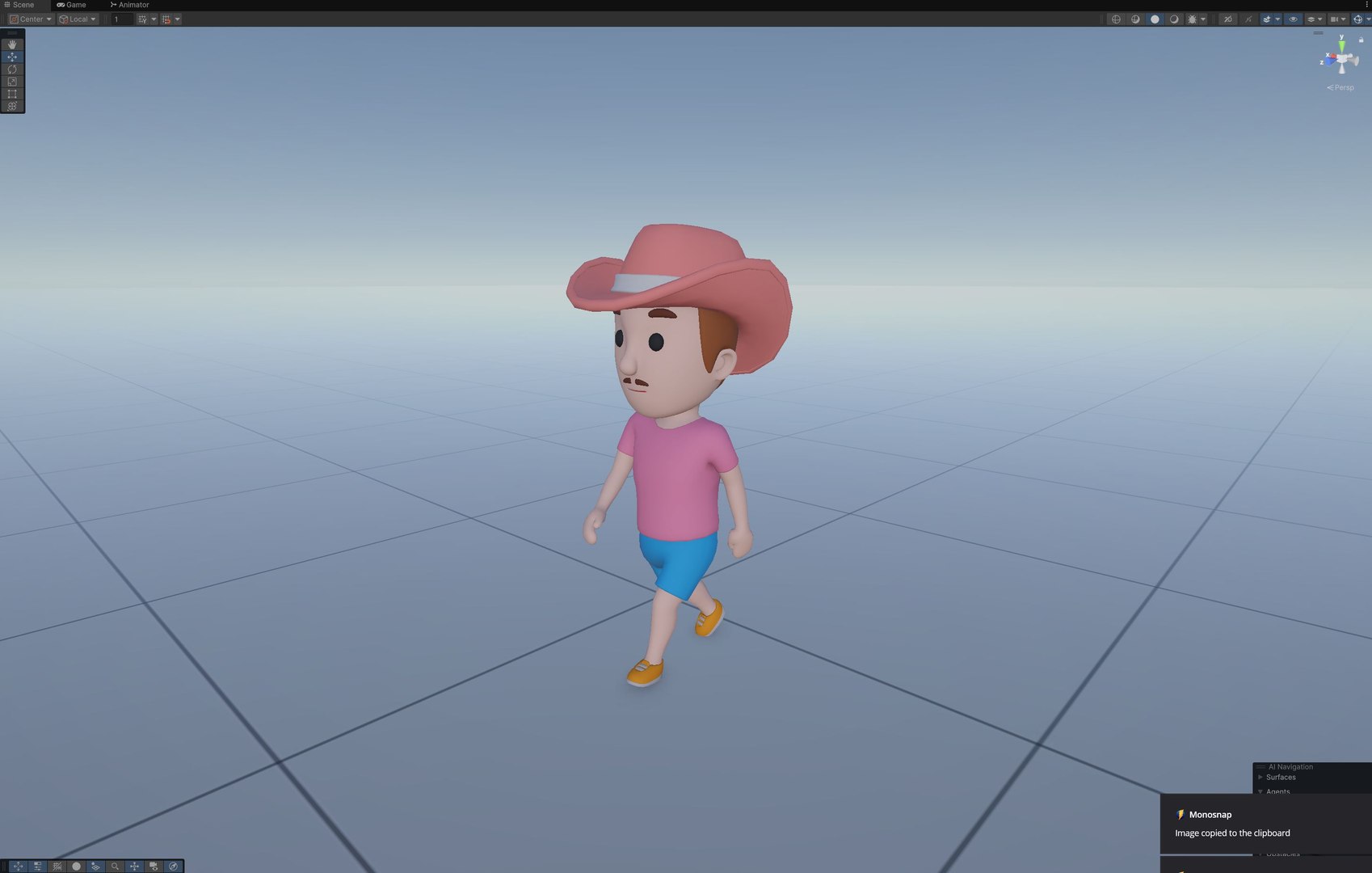Click the orientation gizmo center cube

point(1342,59)
